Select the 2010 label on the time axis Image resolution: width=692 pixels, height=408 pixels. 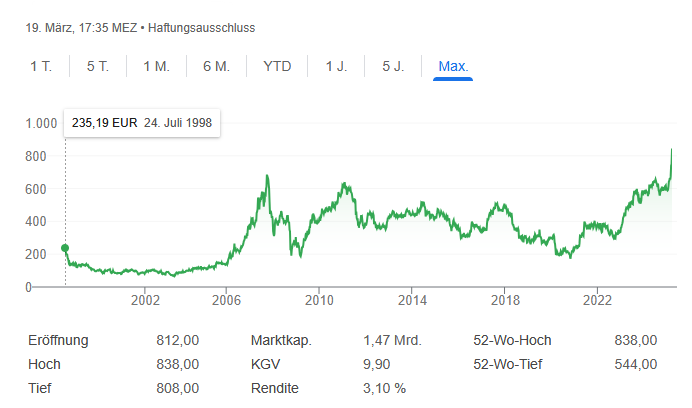(x=319, y=300)
